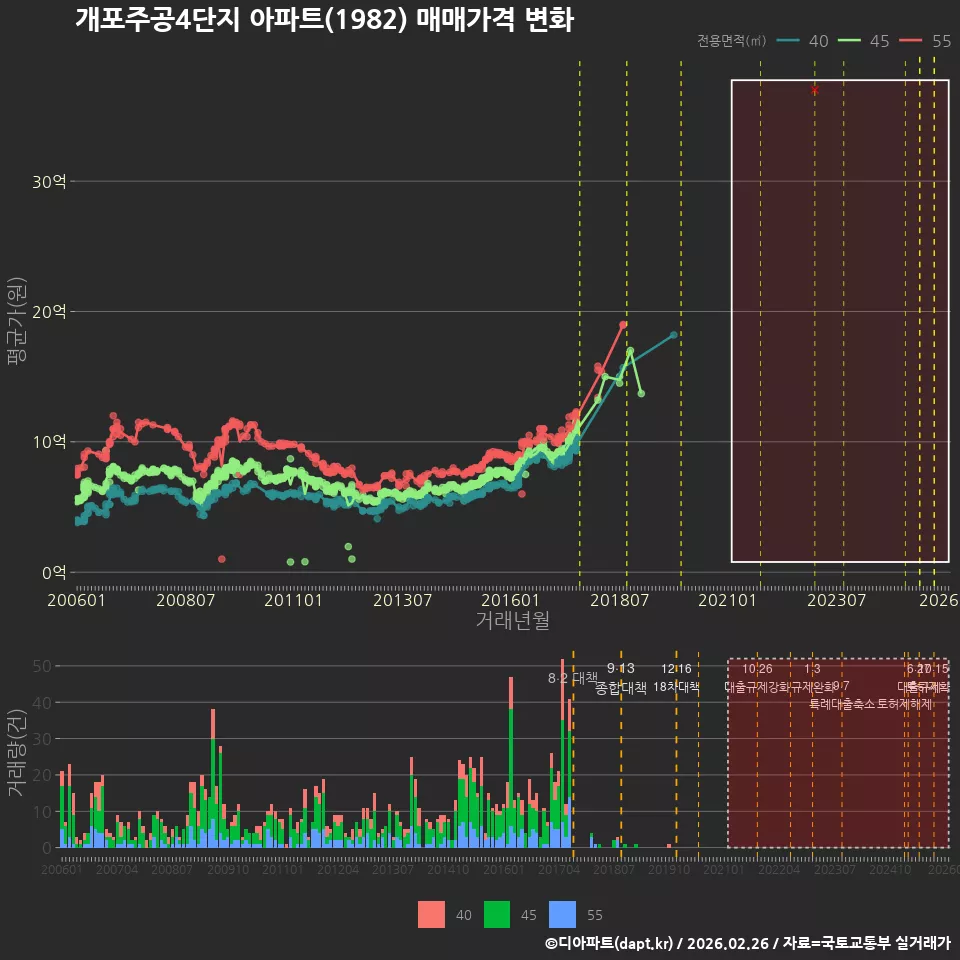Click the '거래량(건)' volume axis title

16,752
